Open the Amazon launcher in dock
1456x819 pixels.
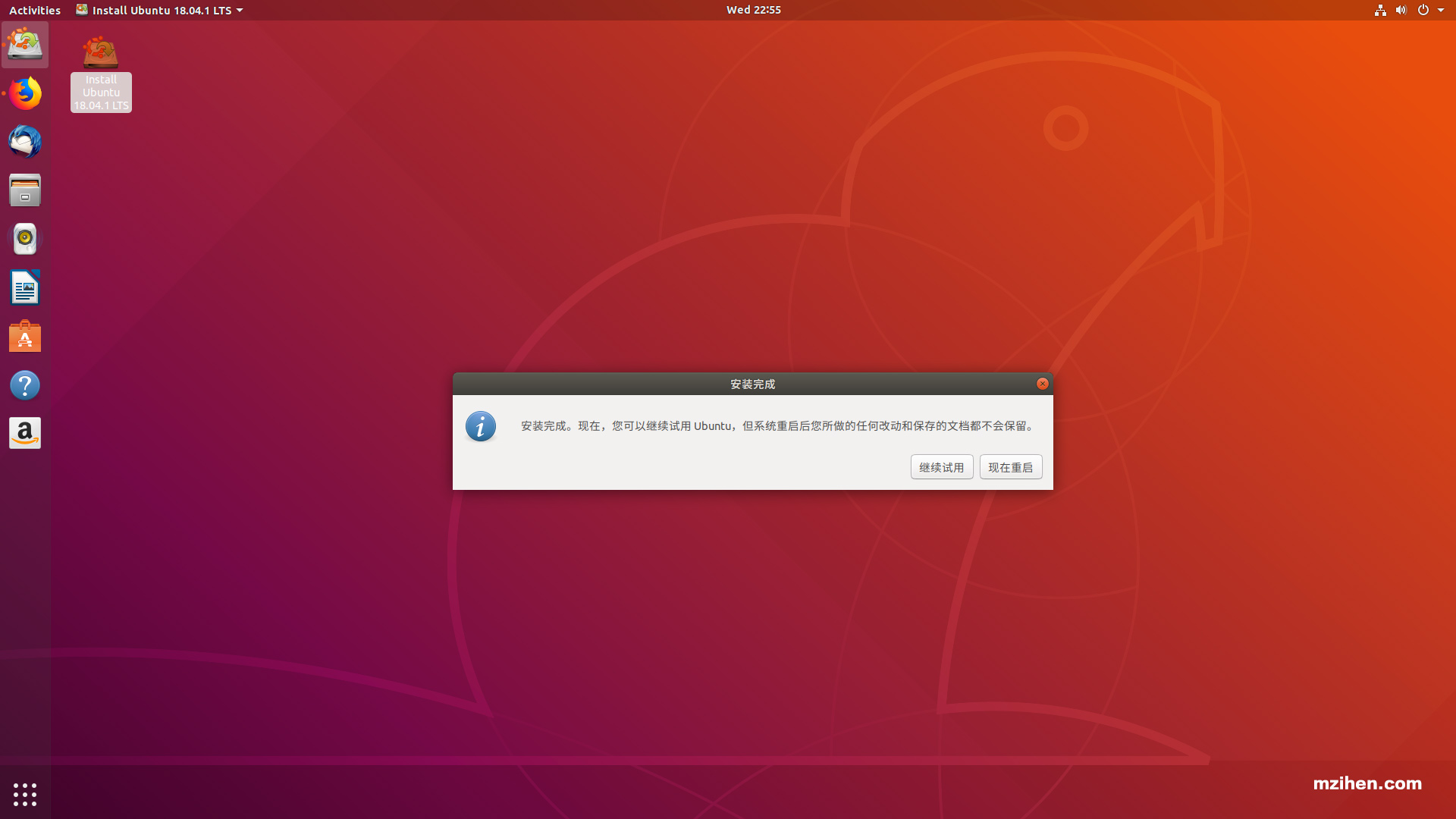[25, 434]
